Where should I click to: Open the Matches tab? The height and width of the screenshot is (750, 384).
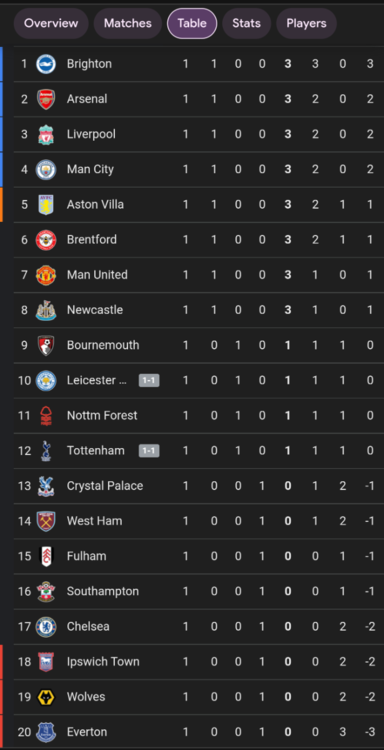(x=128, y=23)
